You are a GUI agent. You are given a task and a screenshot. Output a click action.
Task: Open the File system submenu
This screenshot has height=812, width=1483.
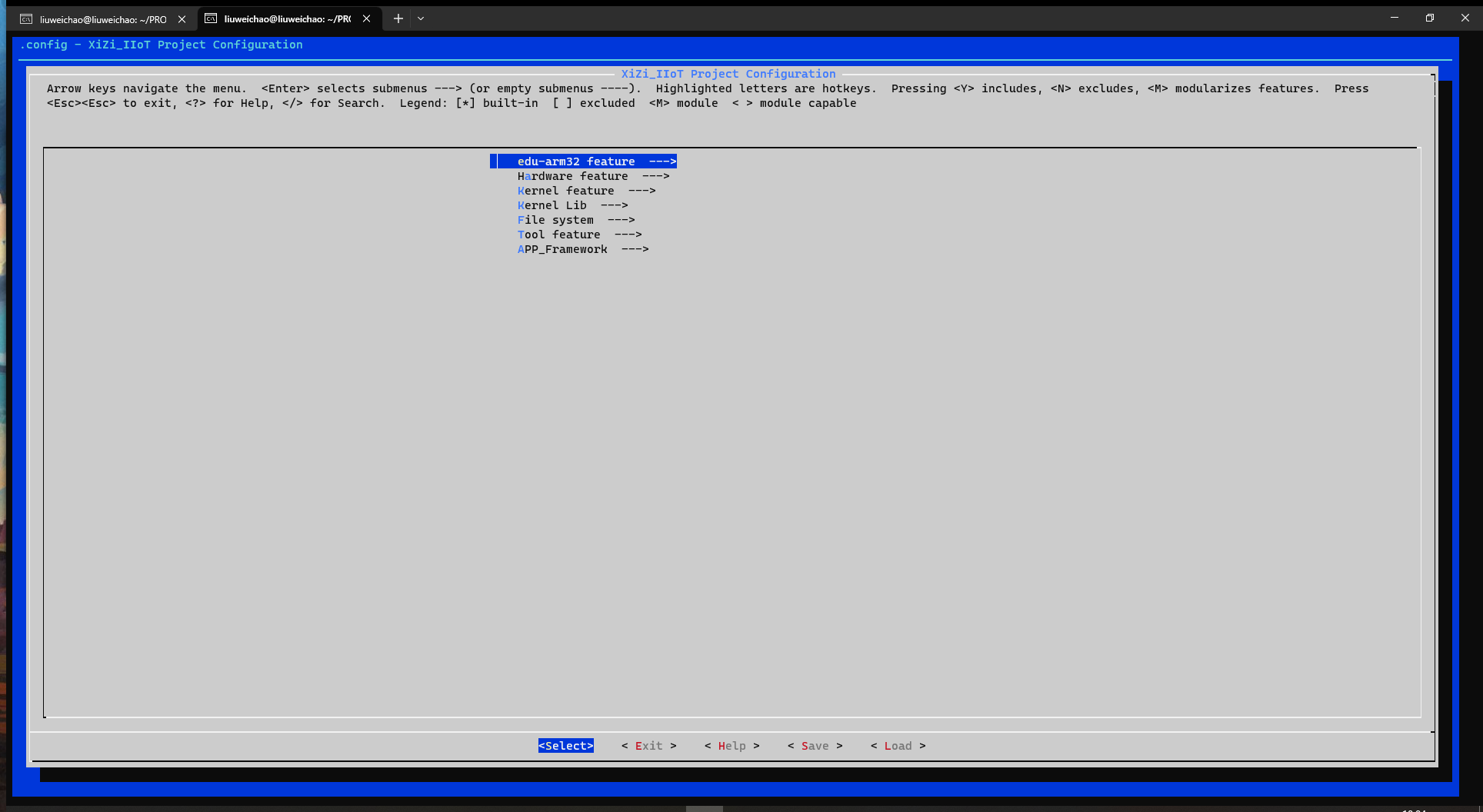pos(575,220)
